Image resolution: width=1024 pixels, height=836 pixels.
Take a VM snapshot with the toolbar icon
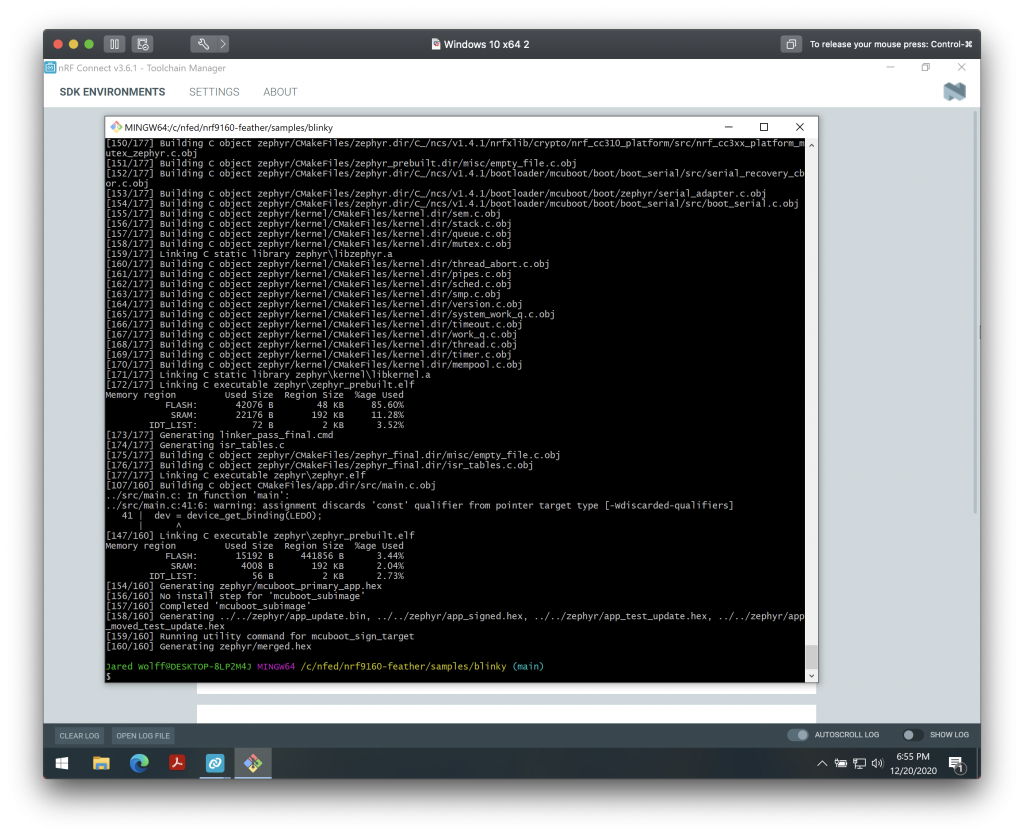pos(143,44)
